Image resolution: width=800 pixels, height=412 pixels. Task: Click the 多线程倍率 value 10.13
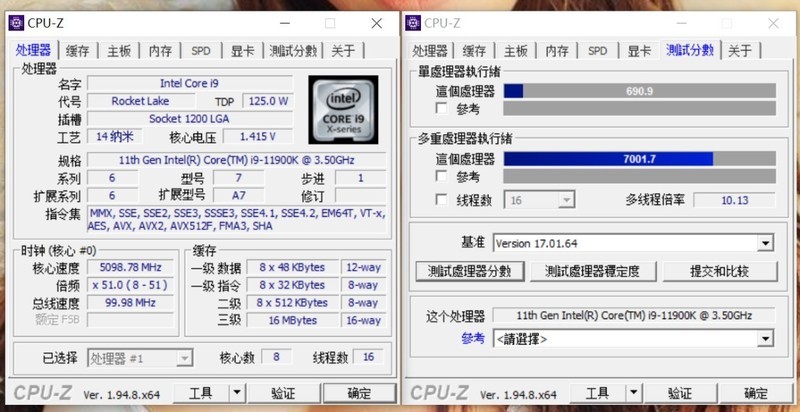click(x=735, y=200)
